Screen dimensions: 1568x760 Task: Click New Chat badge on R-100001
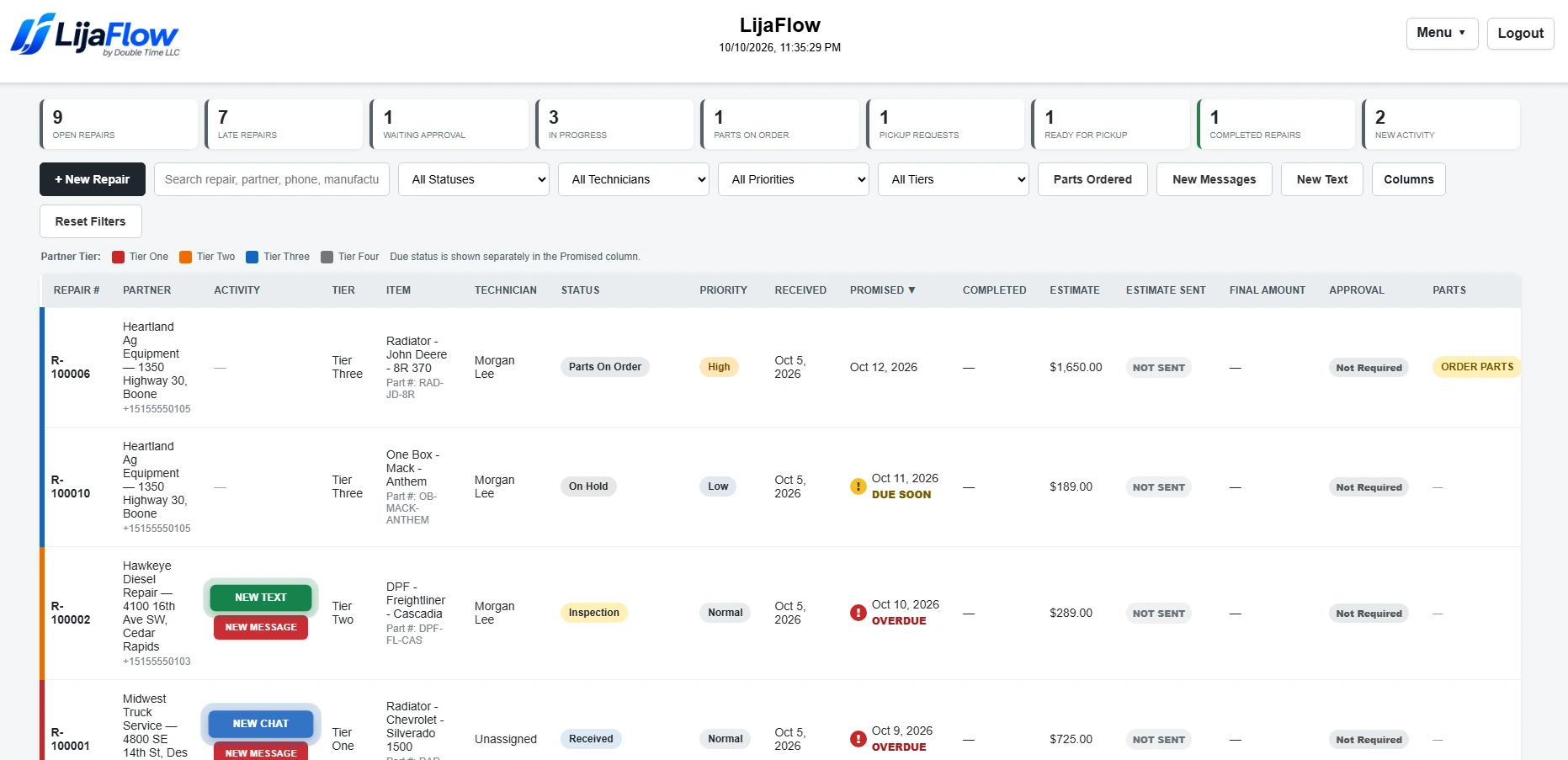point(261,724)
